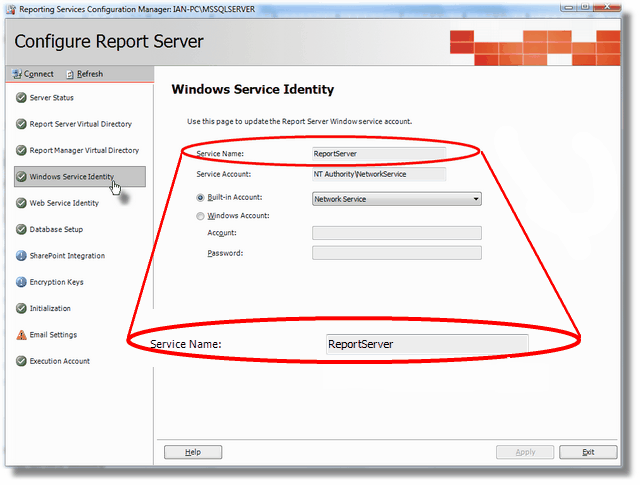640x485 pixels.
Task: Click the Report Server Virtual Directory icon
Action: [x=20, y=124]
